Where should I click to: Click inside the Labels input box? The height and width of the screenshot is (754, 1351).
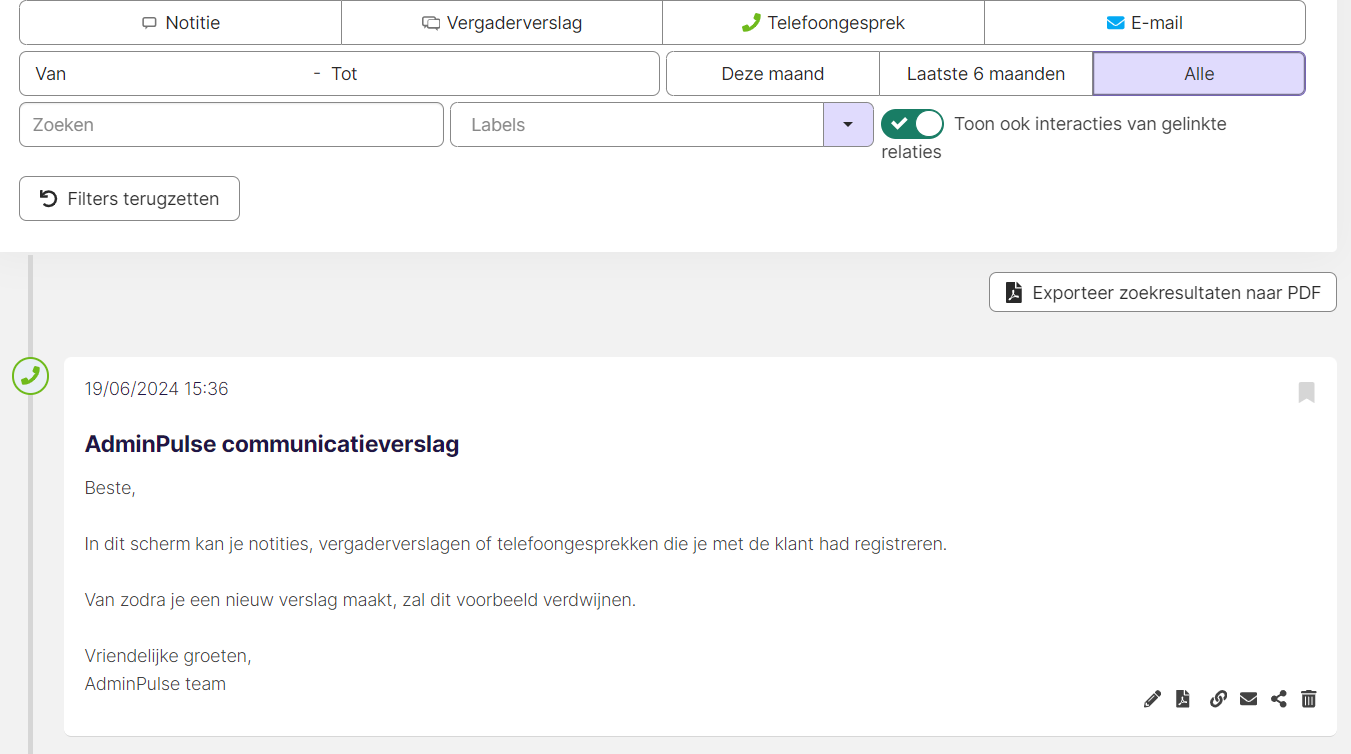pyautogui.click(x=637, y=125)
